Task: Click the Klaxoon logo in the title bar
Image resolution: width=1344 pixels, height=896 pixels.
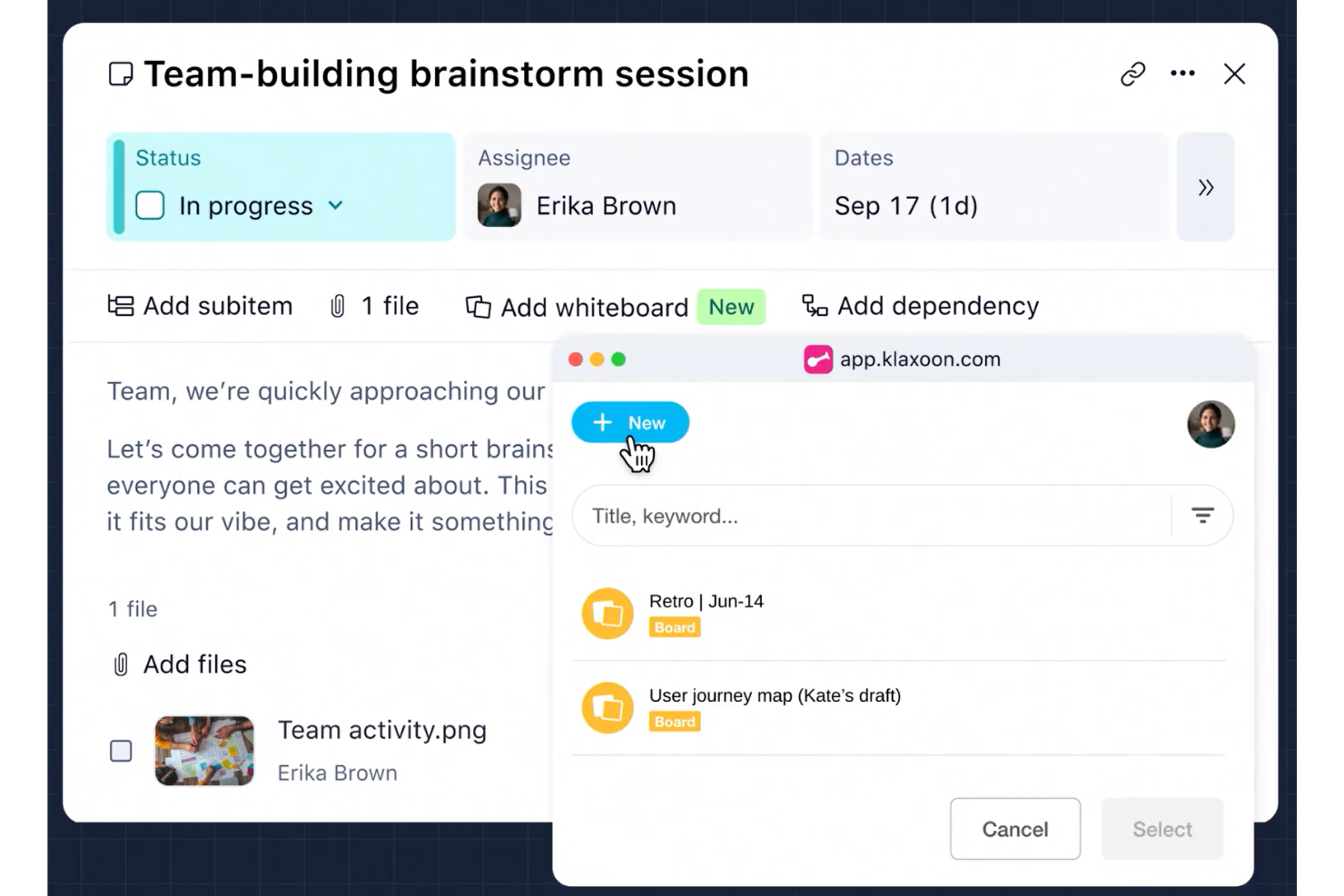Action: pyautogui.click(x=817, y=359)
